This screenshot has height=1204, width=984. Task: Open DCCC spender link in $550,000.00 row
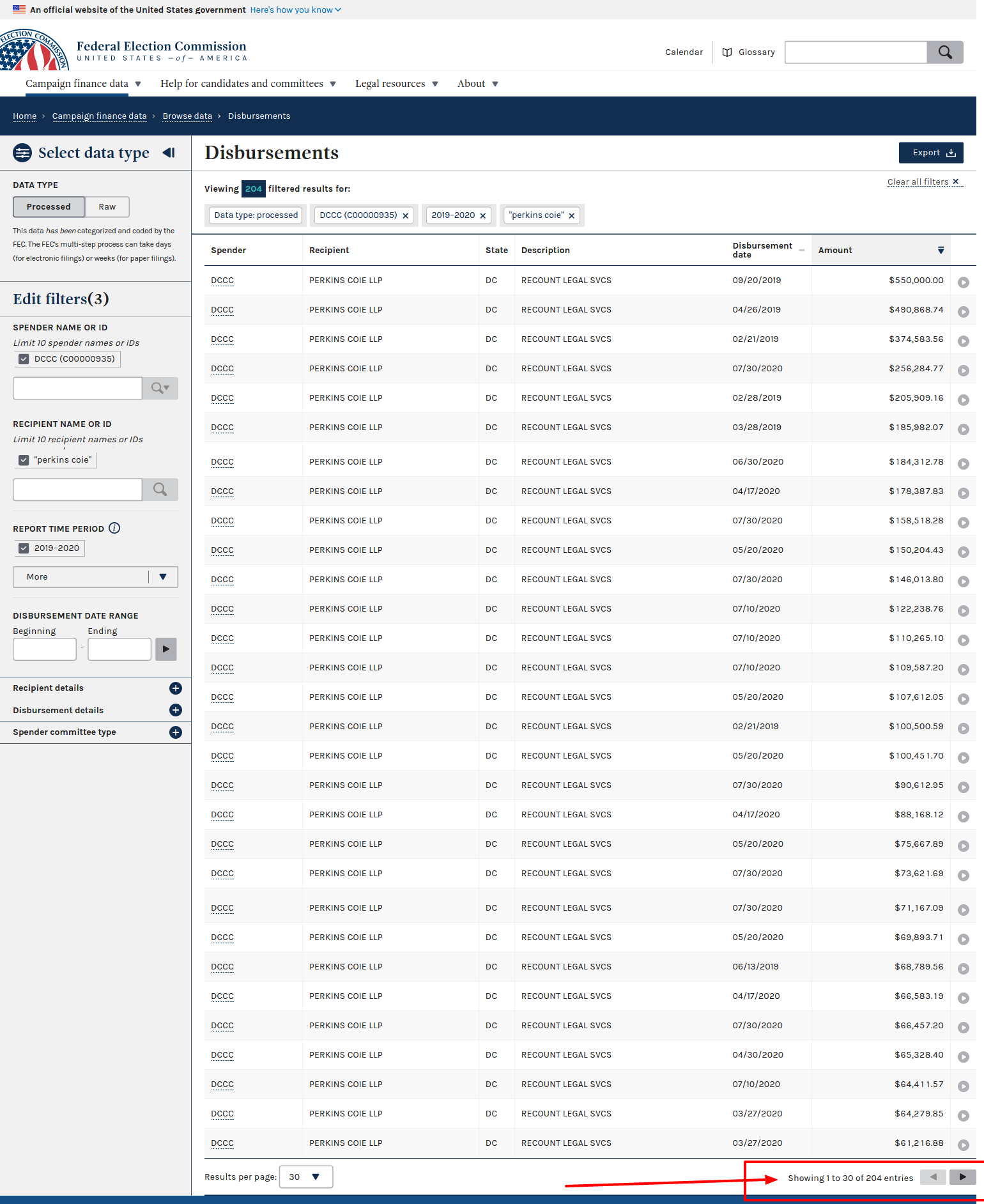[x=222, y=281]
